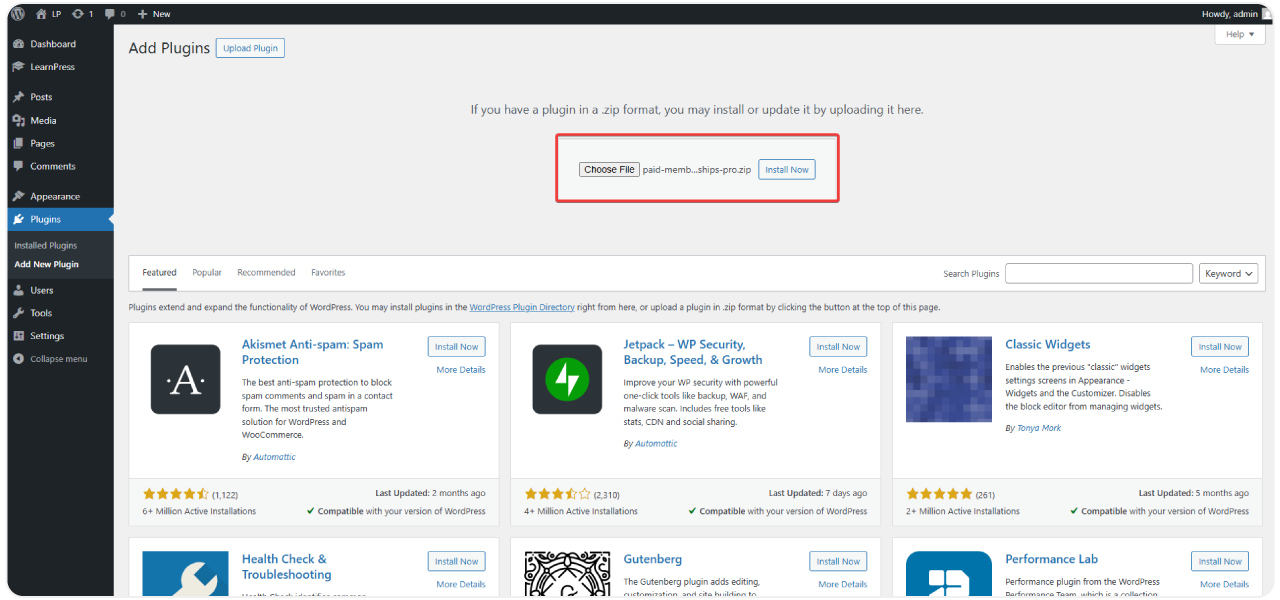Switch to the Favorites tab

click(x=328, y=272)
